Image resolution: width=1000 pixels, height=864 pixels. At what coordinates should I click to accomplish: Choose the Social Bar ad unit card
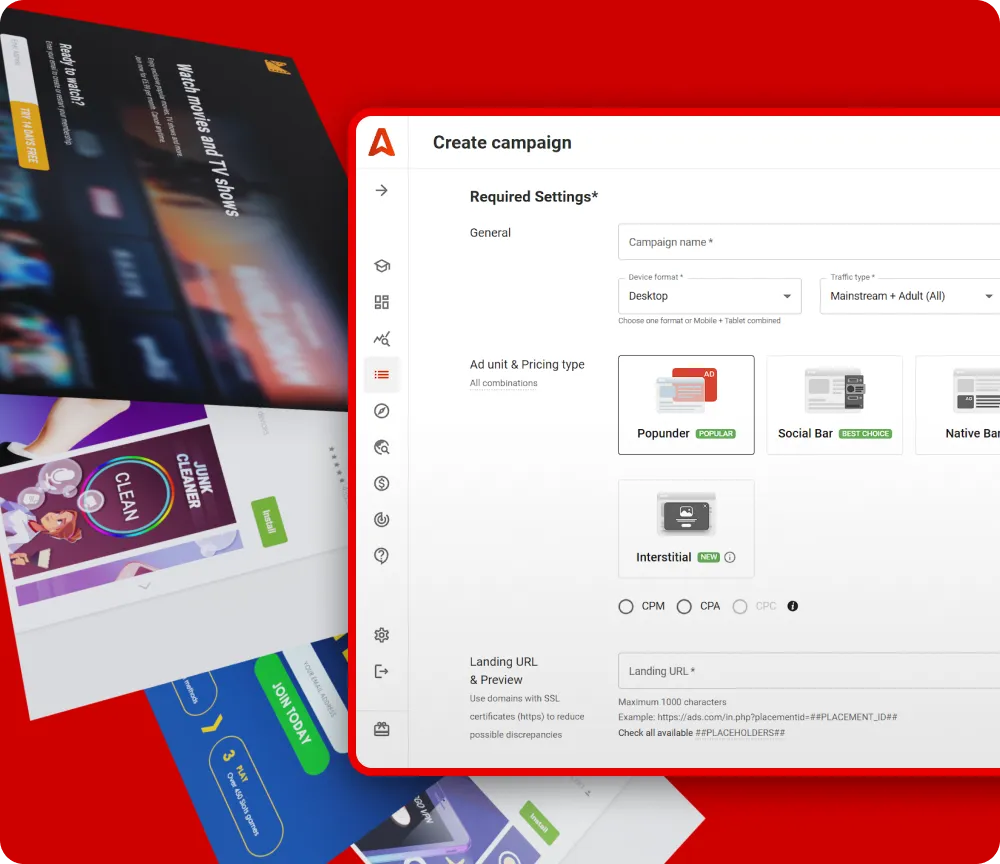click(x=834, y=405)
